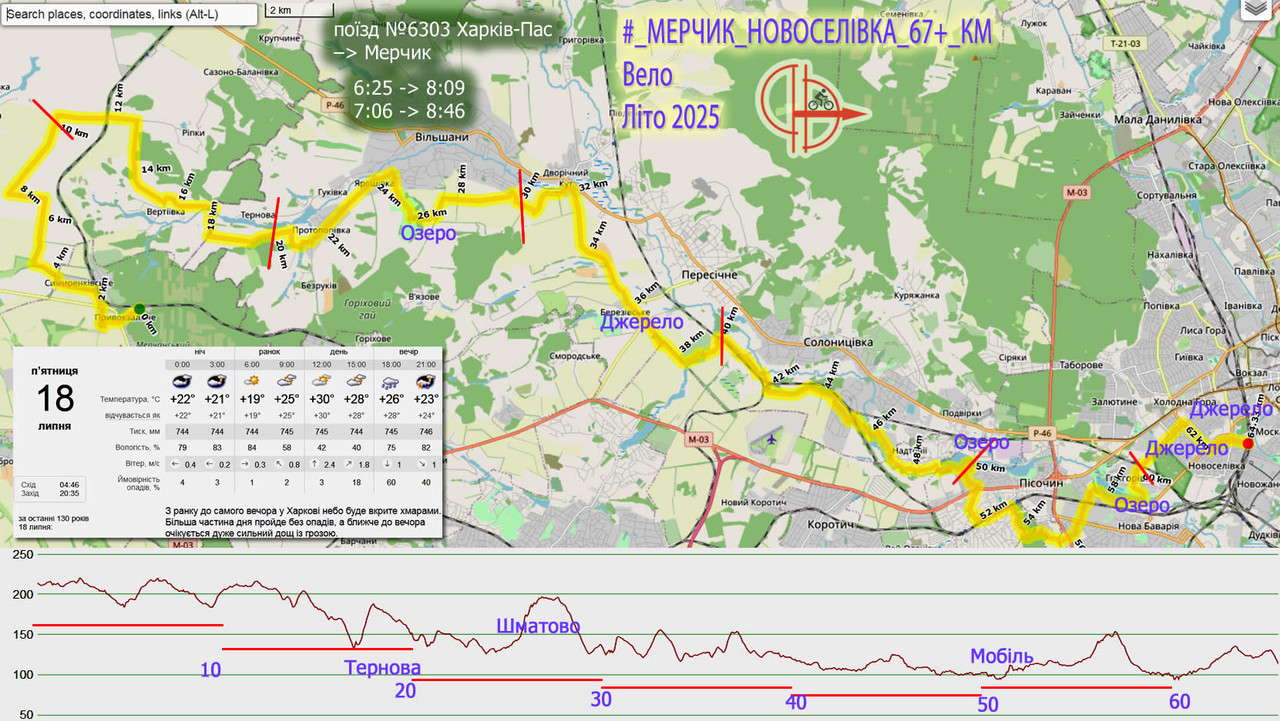Image resolution: width=1280 pixels, height=721 pixels.
Task: Click the 52 km route marker
Action: click(994, 511)
